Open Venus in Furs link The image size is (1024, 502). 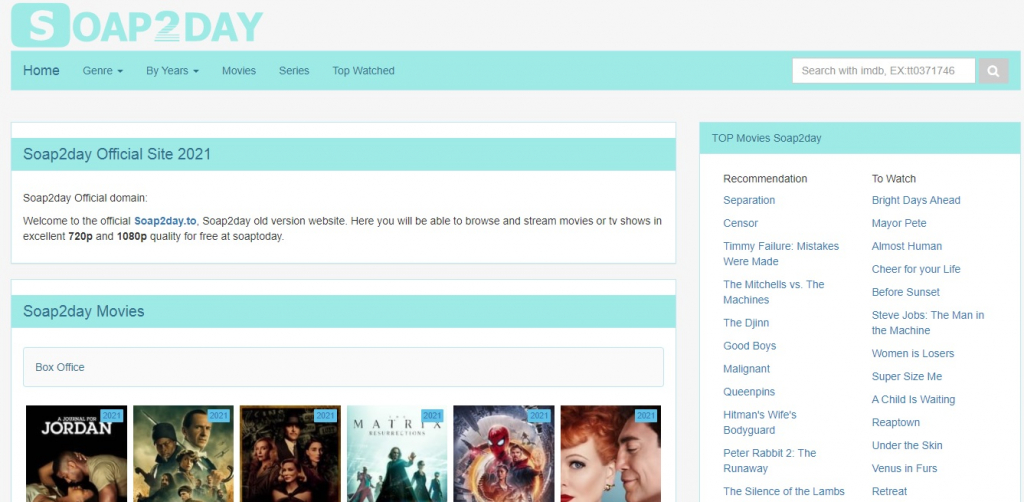tap(904, 467)
